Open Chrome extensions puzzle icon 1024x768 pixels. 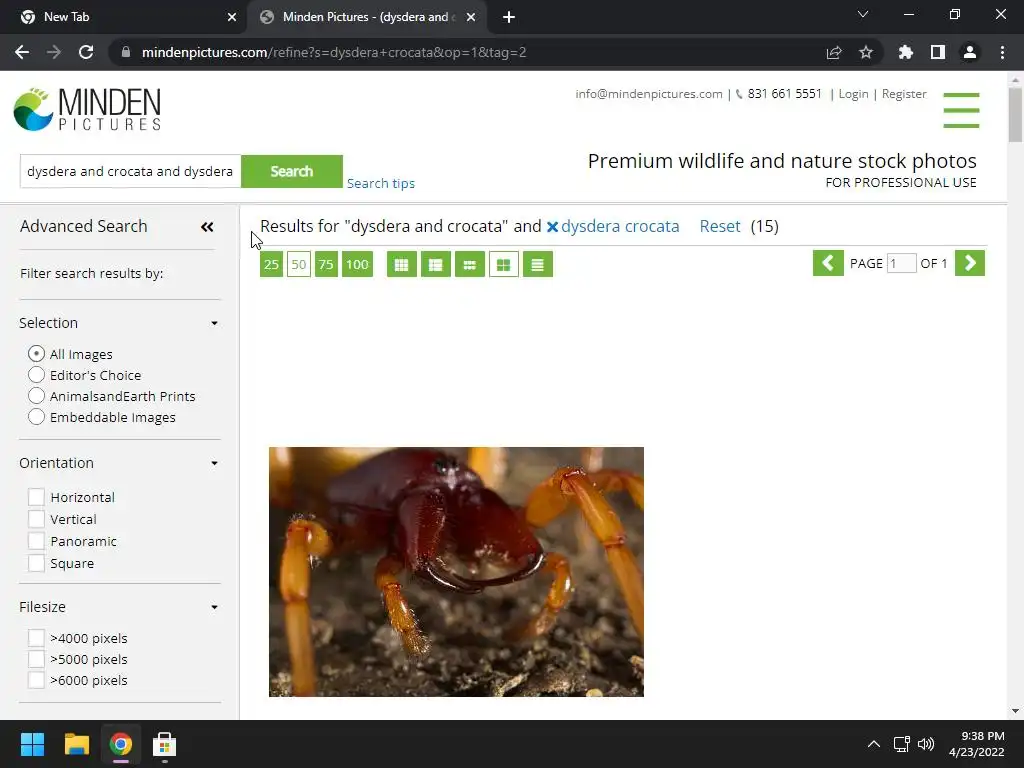pos(906,52)
